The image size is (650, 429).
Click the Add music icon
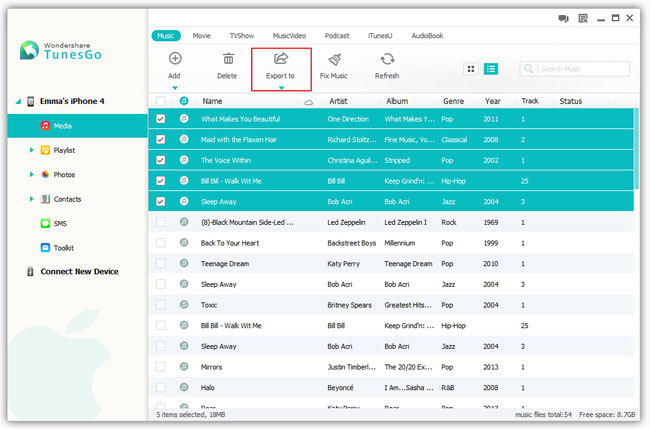tap(175, 59)
